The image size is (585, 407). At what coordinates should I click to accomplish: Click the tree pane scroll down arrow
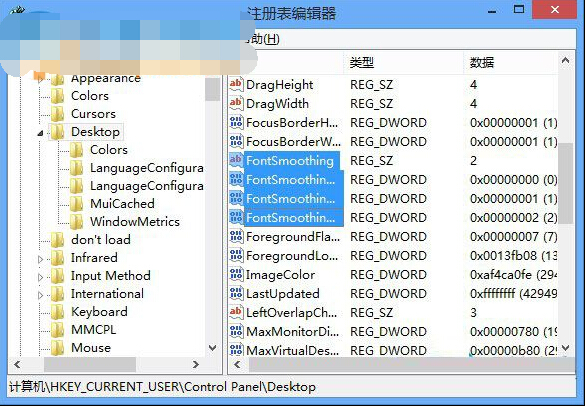coord(213,348)
